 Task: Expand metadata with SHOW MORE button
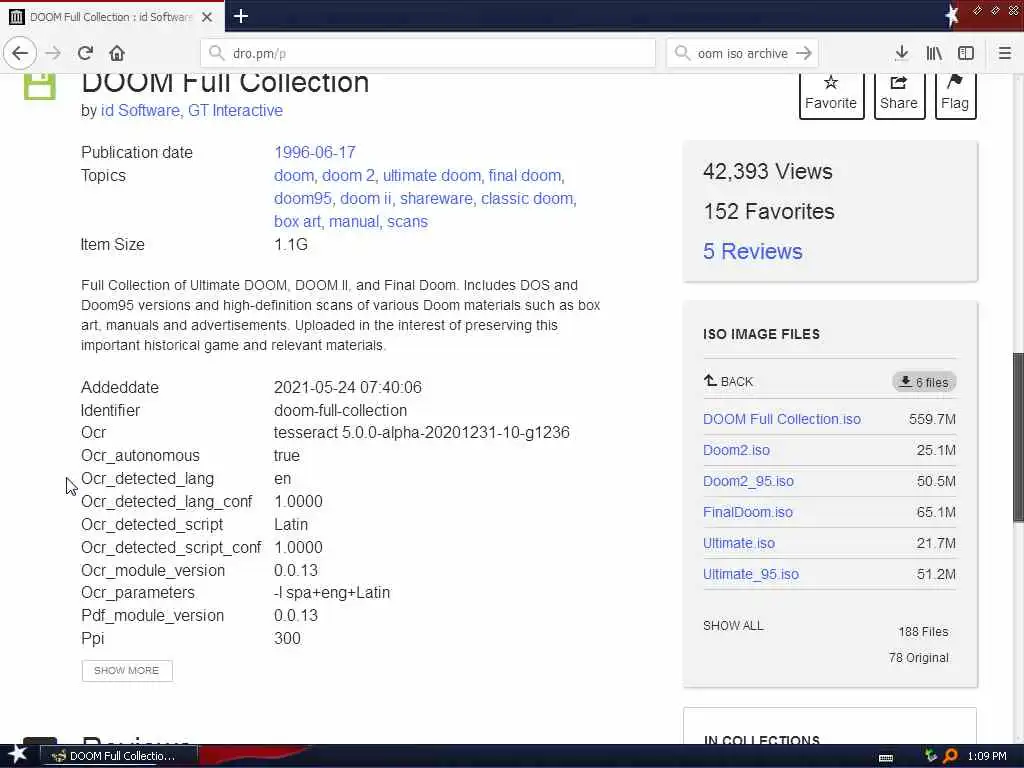click(127, 671)
